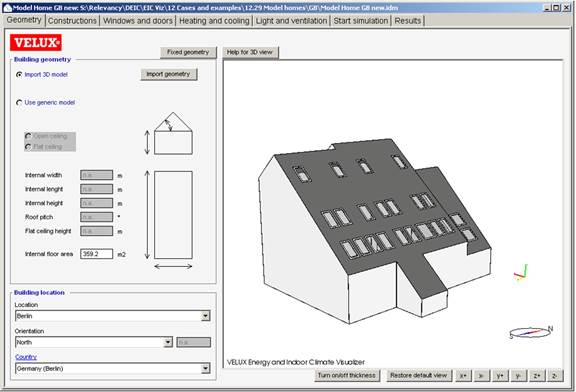Choose the Open ceiling radio option
Viewport: 576px width, 392px height.
[x=28, y=136]
